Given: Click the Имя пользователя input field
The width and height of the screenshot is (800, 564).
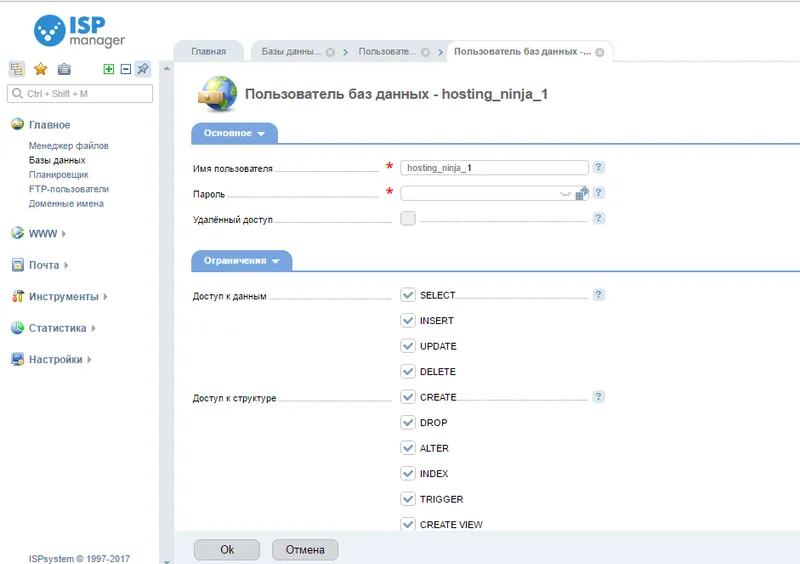Looking at the screenshot, I should click(x=494, y=167).
